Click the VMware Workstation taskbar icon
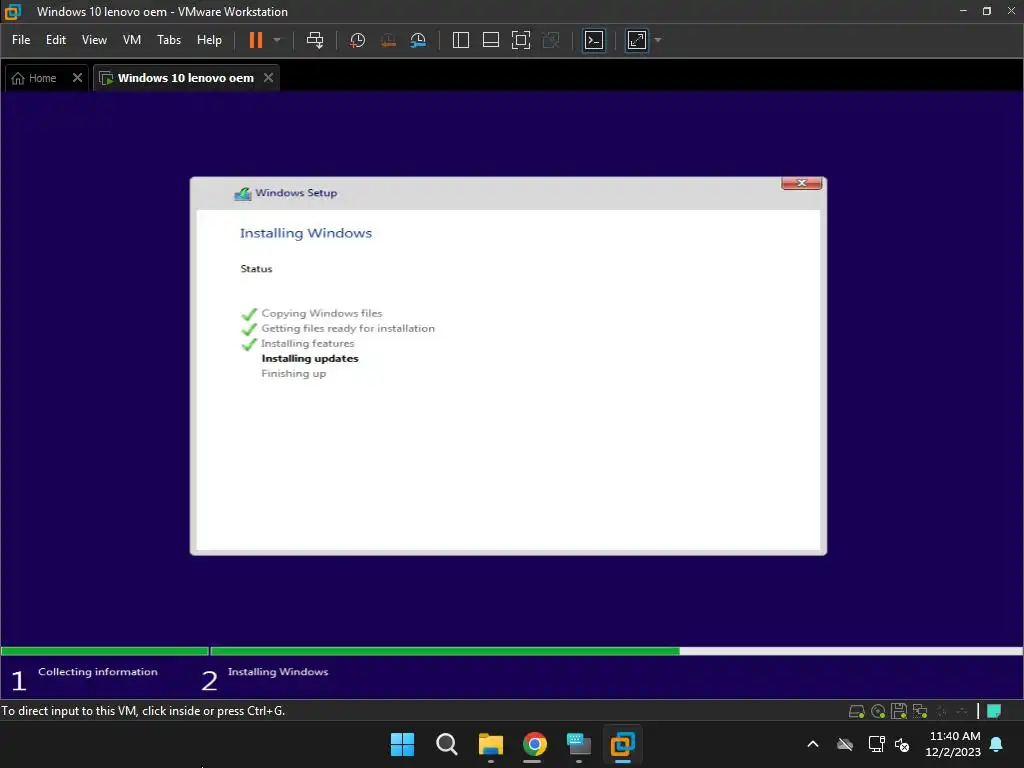The height and width of the screenshot is (768, 1024). point(622,744)
